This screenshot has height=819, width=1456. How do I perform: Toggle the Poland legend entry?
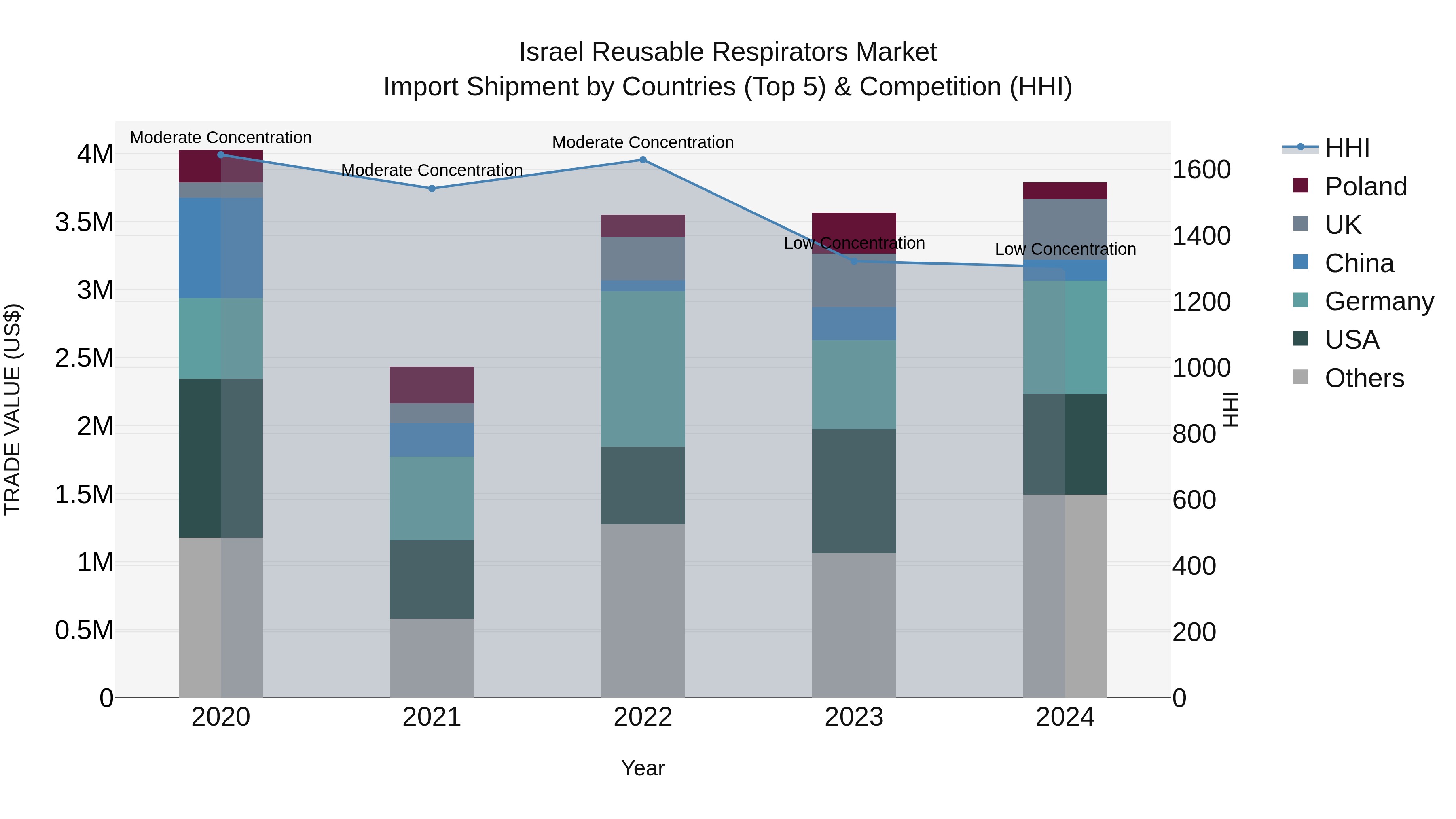tap(1350, 186)
